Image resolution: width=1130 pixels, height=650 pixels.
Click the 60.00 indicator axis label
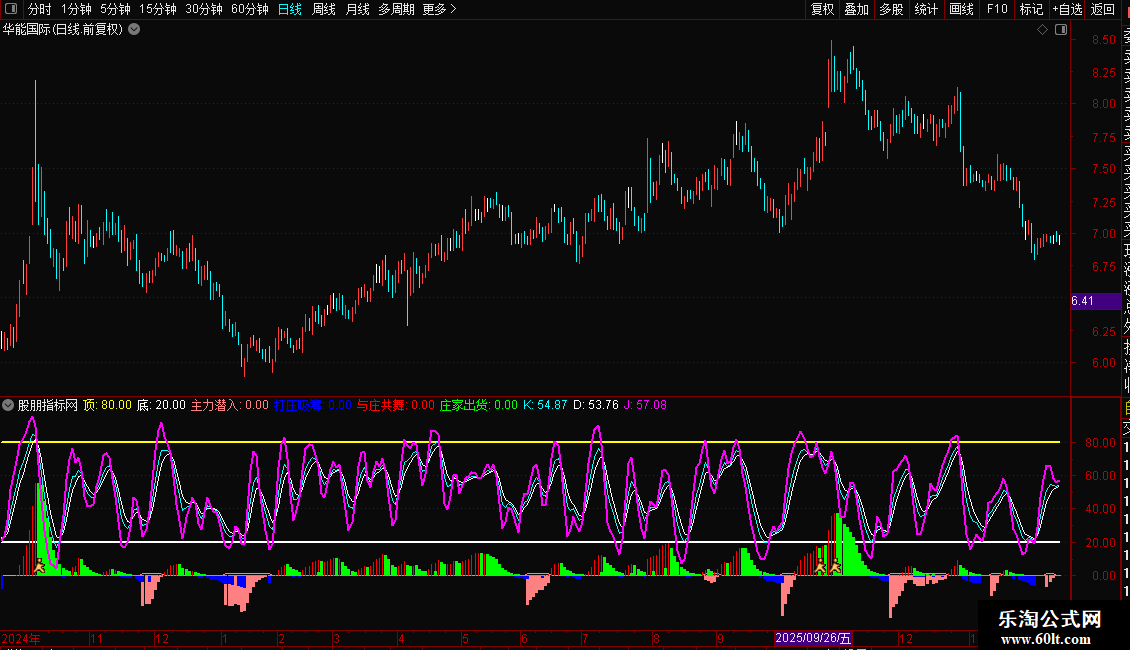(1100, 476)
